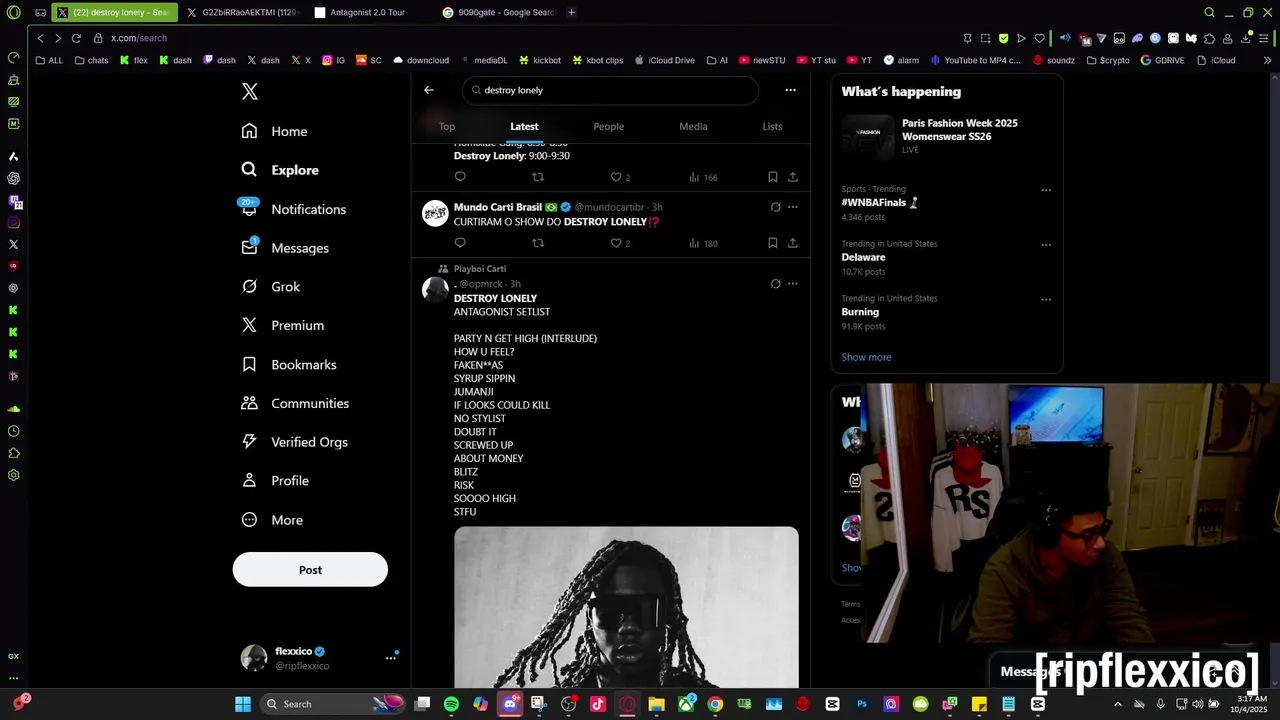Share the Mundo Carti Brasil post
Screen dimensions: 1280x720
793,243
